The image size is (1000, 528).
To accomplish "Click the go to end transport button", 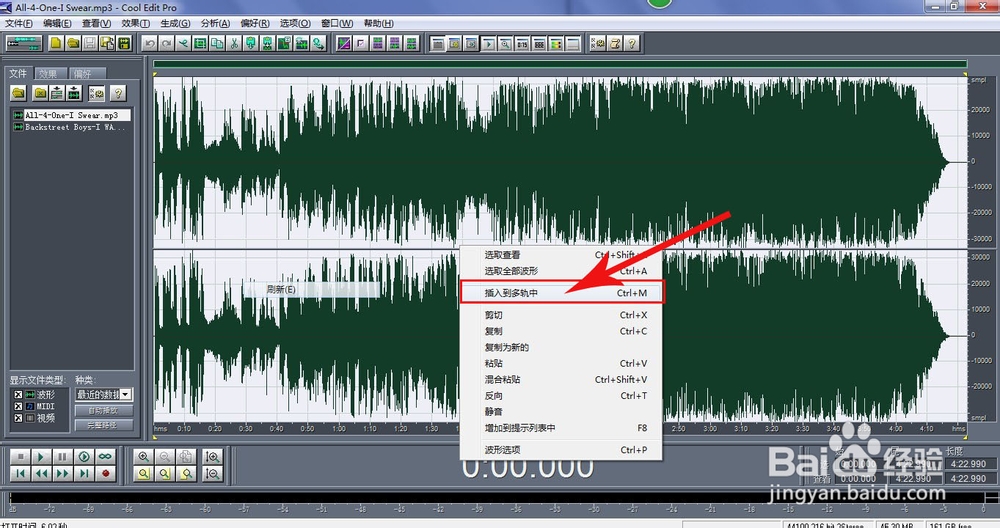I will click(84, 473).
